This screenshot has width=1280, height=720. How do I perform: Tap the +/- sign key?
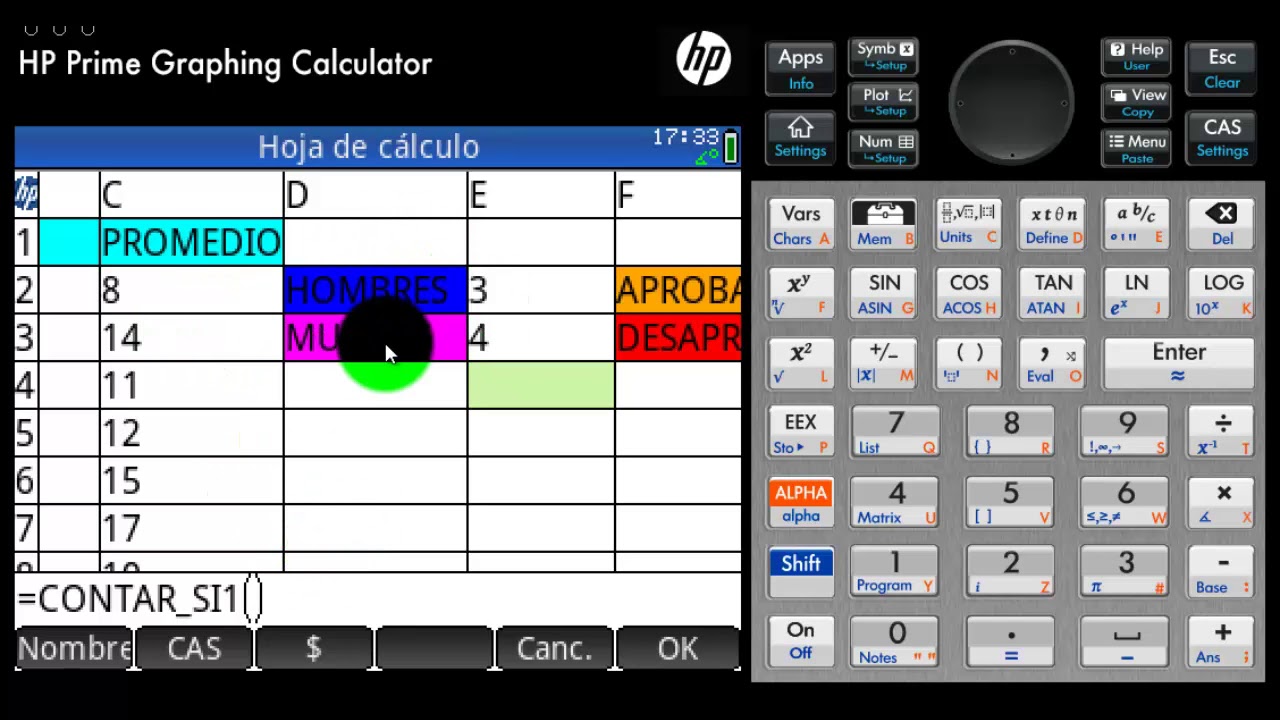[884, 363]
